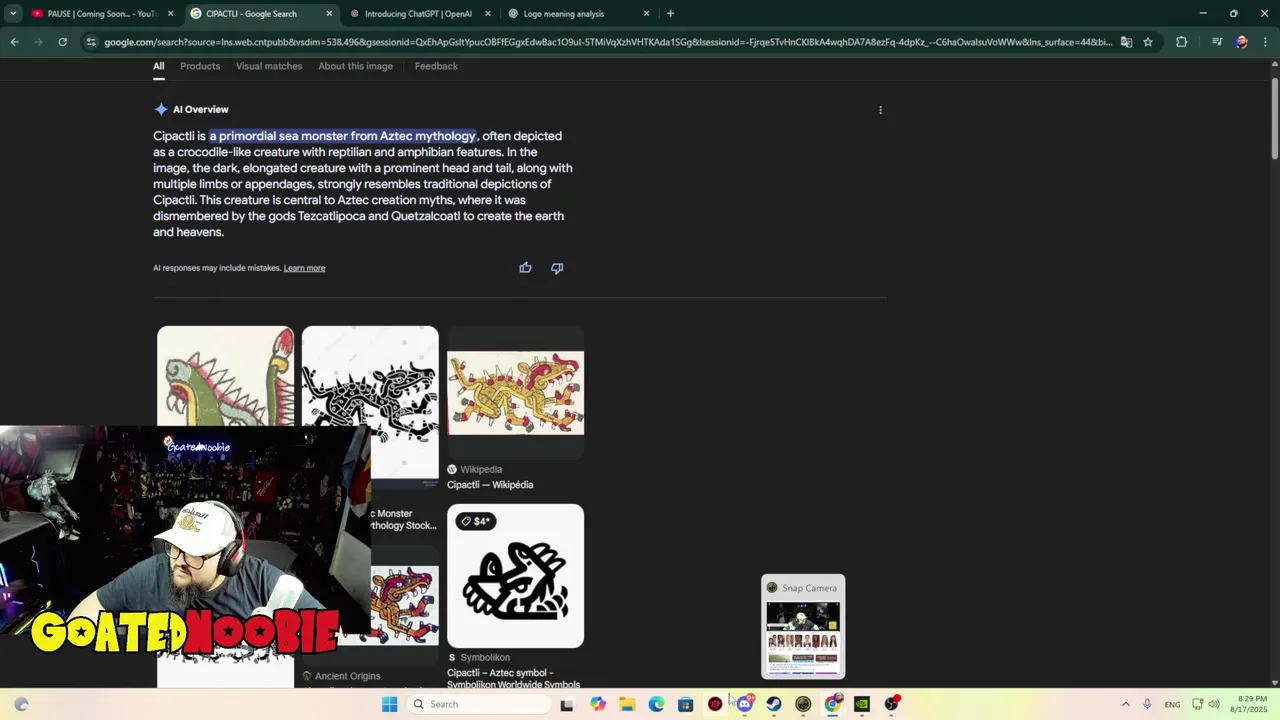Open Discord from the taskbar
Viewport: 1280px width, 720px height.
click(x=744, y=704)
